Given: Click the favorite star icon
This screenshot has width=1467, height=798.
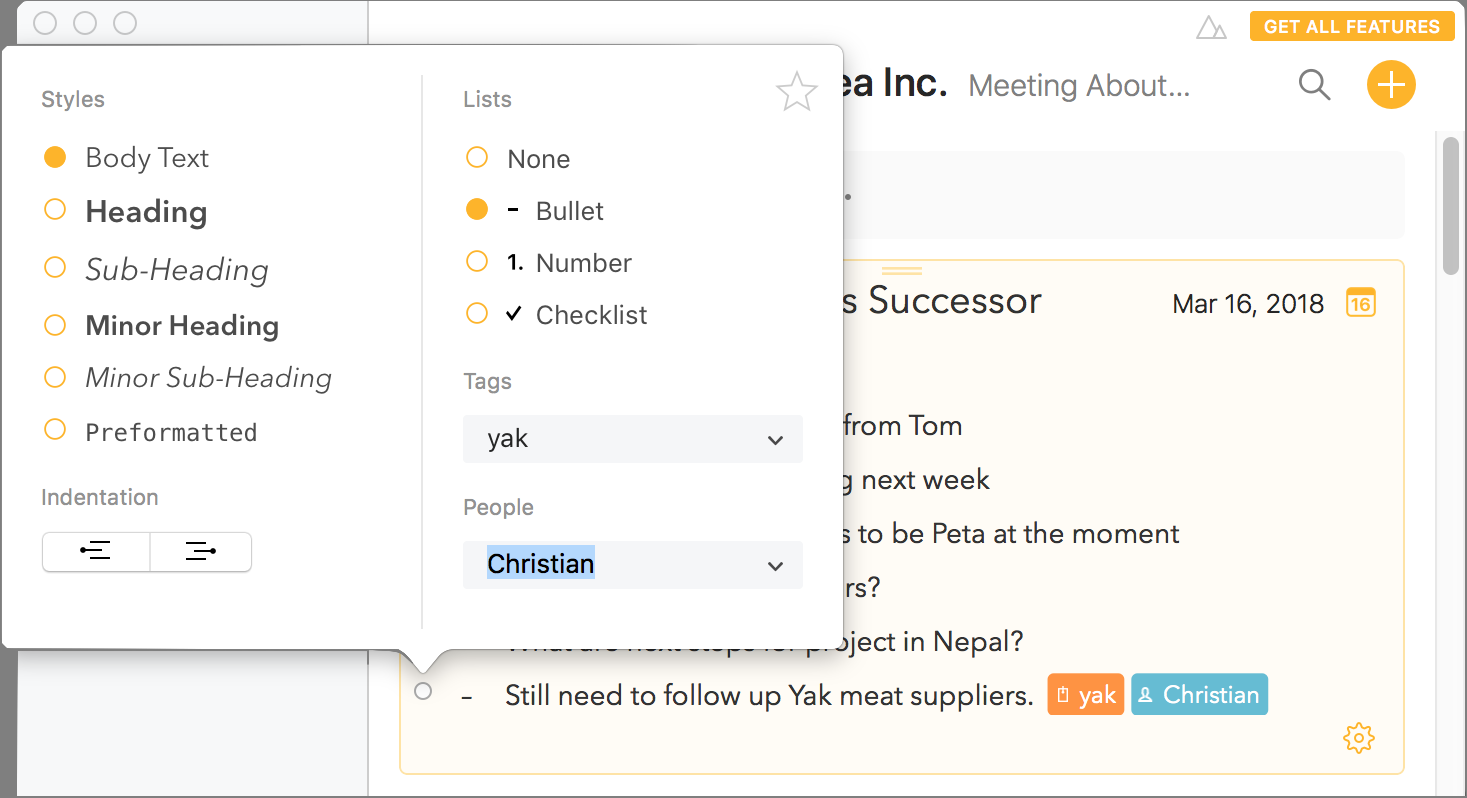Looking at the screenshot, I should click(796, 92).
